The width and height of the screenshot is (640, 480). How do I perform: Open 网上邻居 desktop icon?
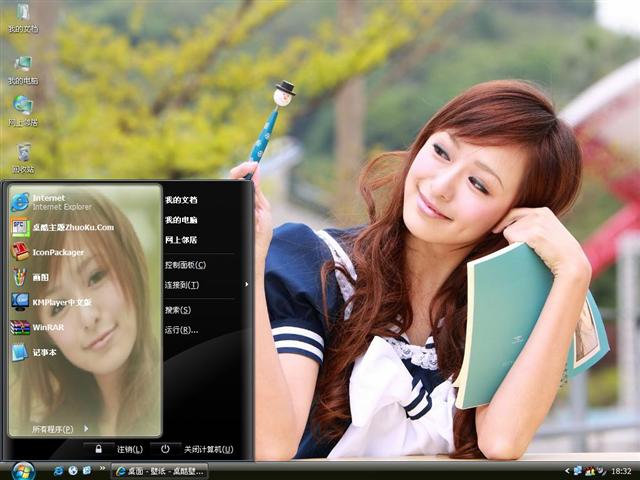pos(23,111)
